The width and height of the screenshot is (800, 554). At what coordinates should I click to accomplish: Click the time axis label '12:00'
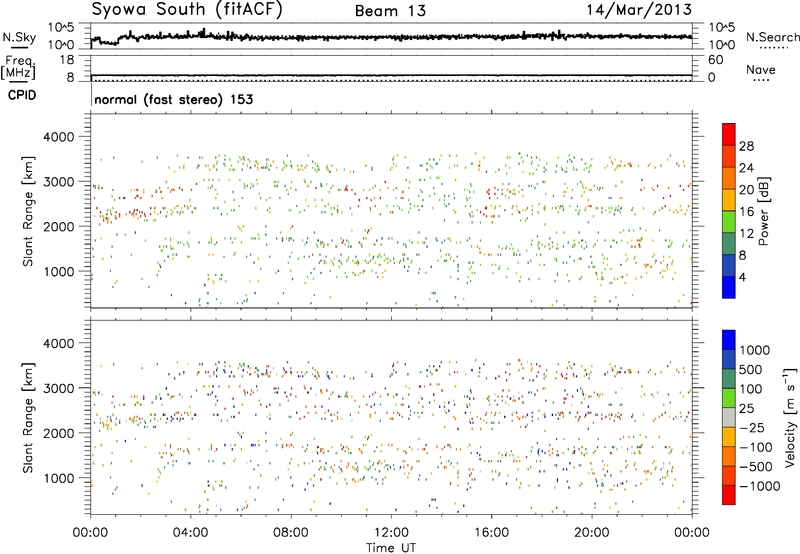[391, 532]
